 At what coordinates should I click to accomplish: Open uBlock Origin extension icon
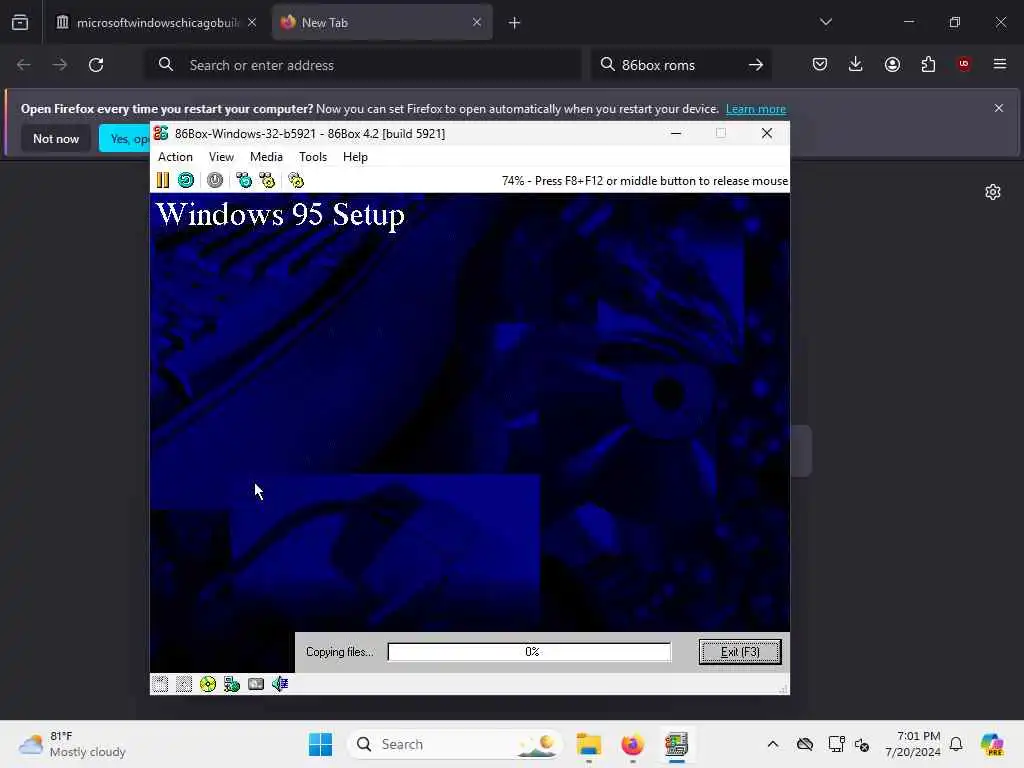pos(964,64)
